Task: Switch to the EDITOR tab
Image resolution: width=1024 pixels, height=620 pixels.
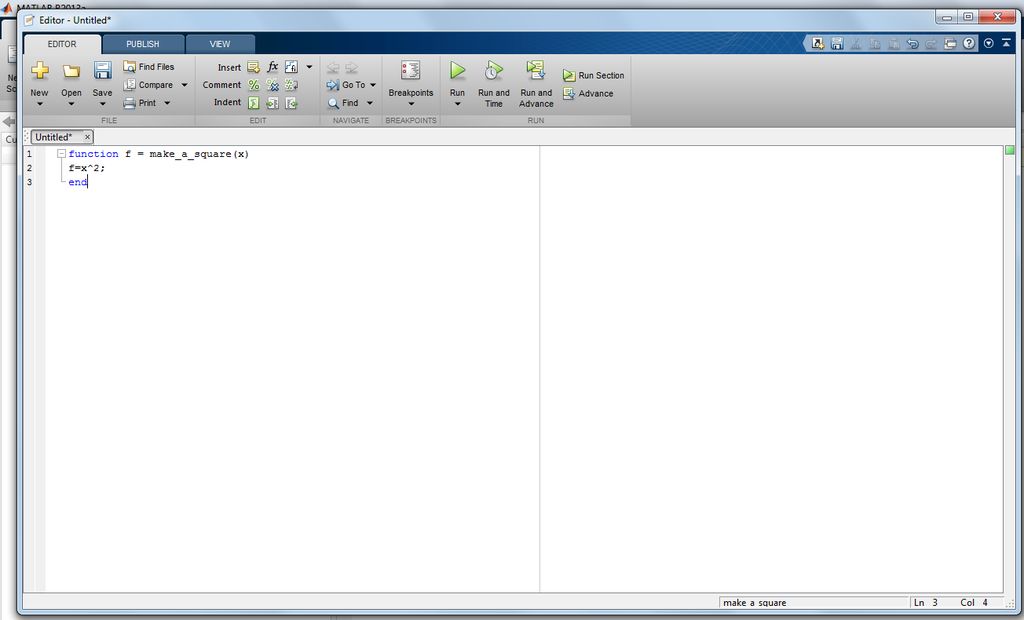Action: click(62, 44)
